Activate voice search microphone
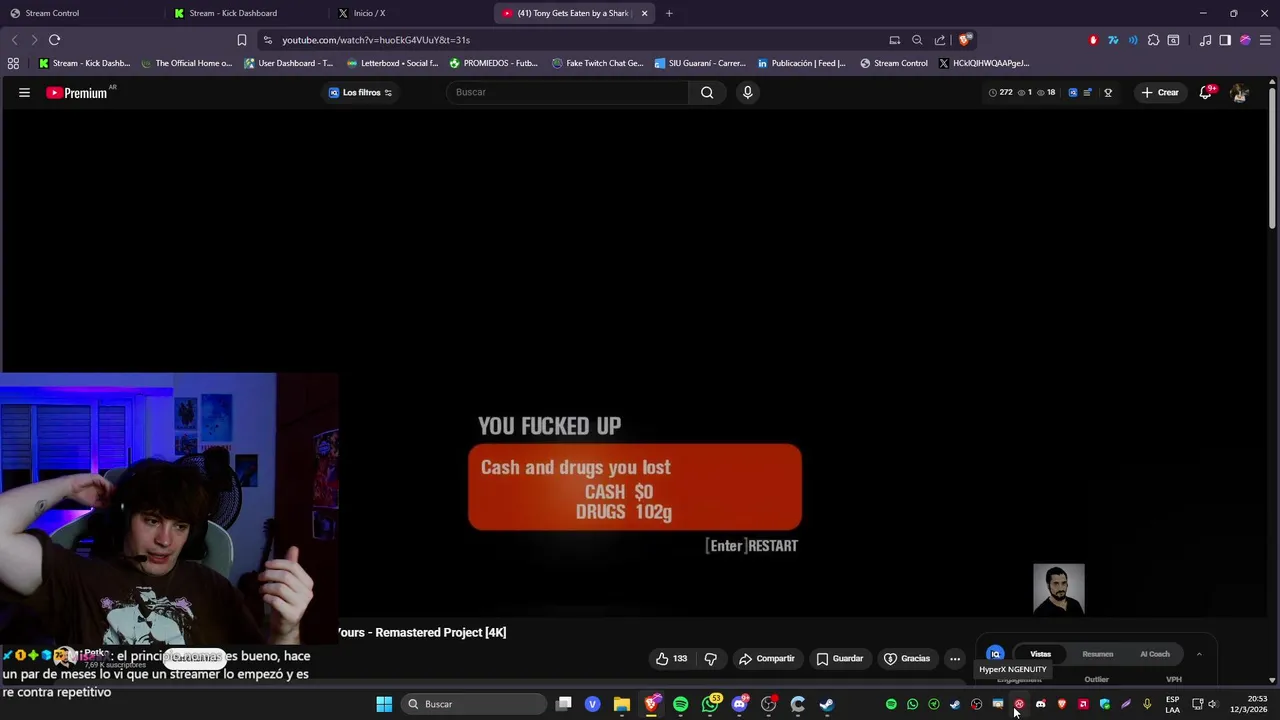Viewport: 1280px width, 720px height. 747,92
